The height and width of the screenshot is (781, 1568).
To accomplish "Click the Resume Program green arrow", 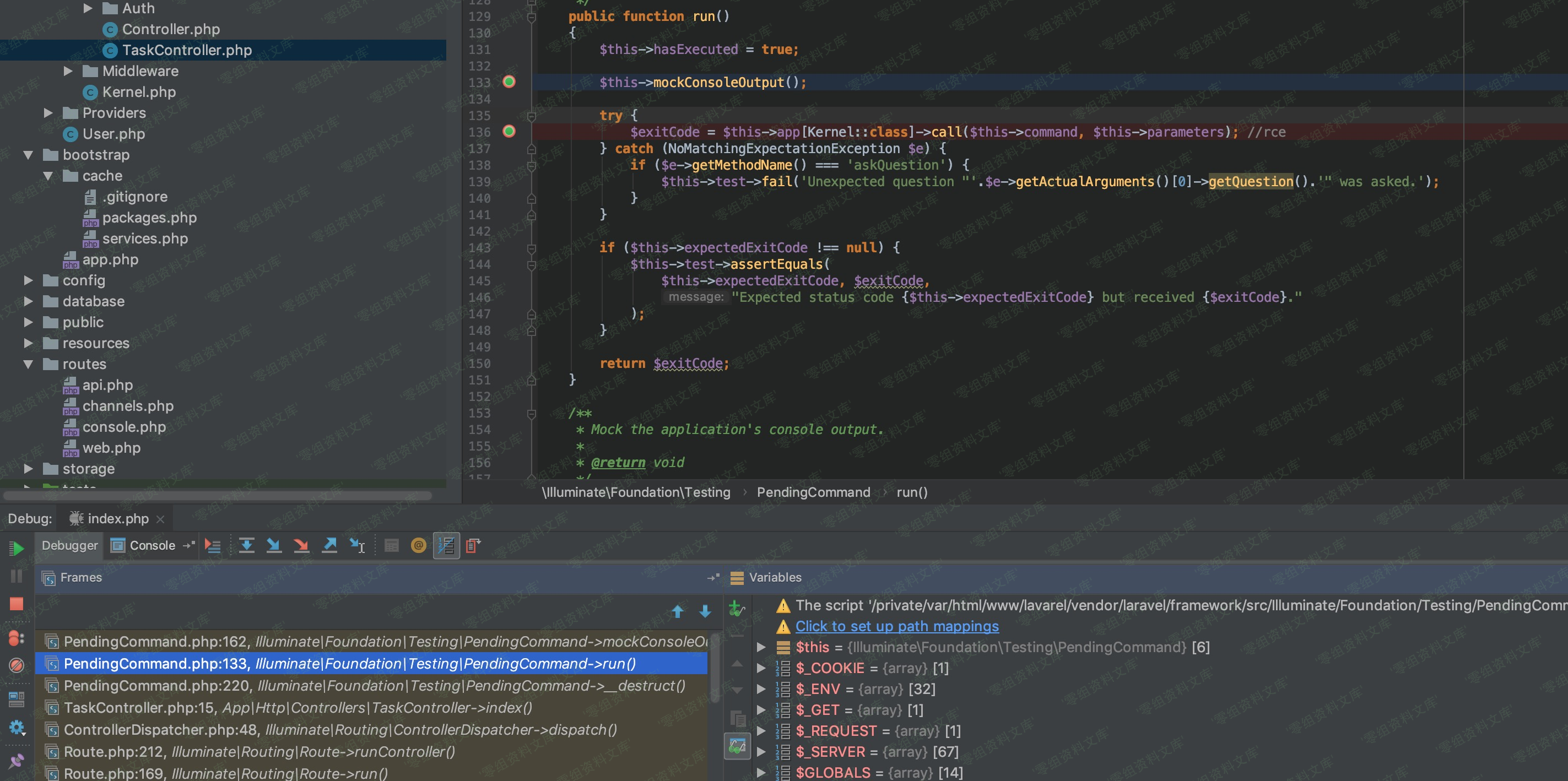I will pyautogui.click(x=17, y=548).
